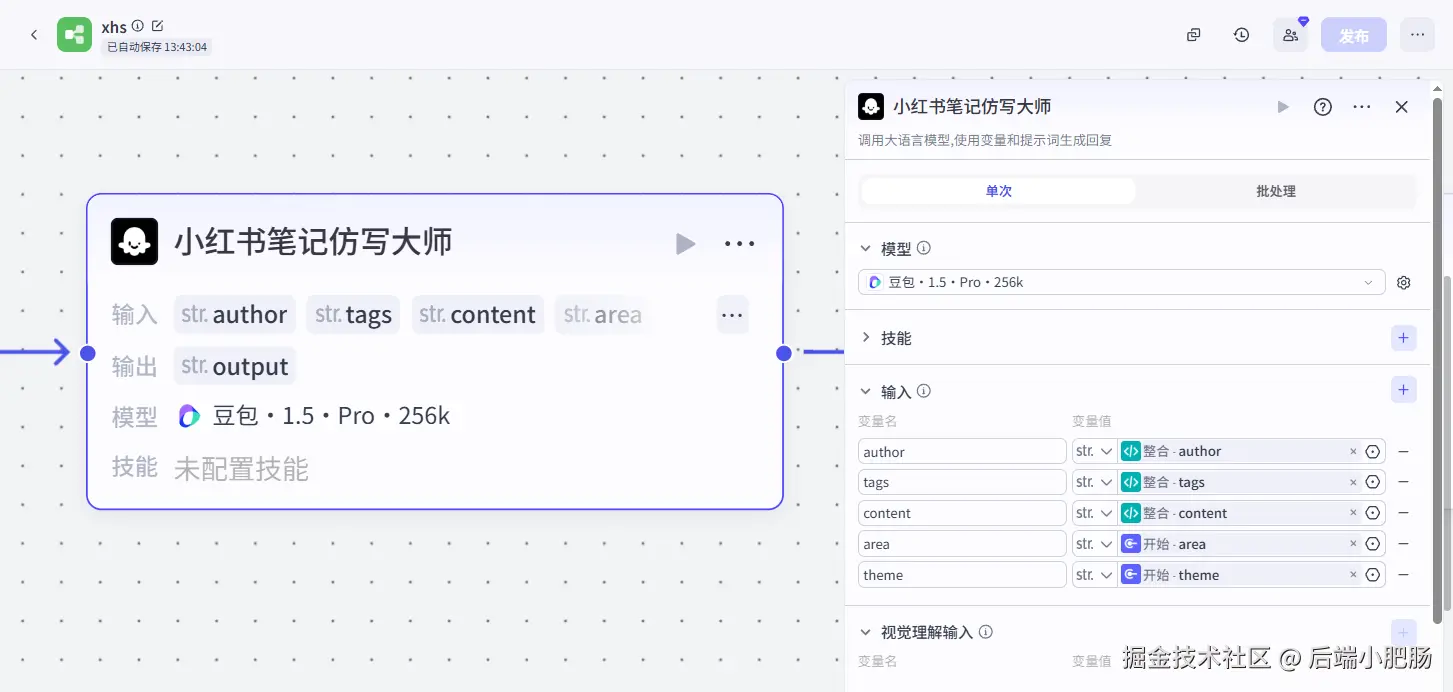Add a skill with the plus button
The width and height of the screenshot is (1453, 692).
coord(1404,338)
